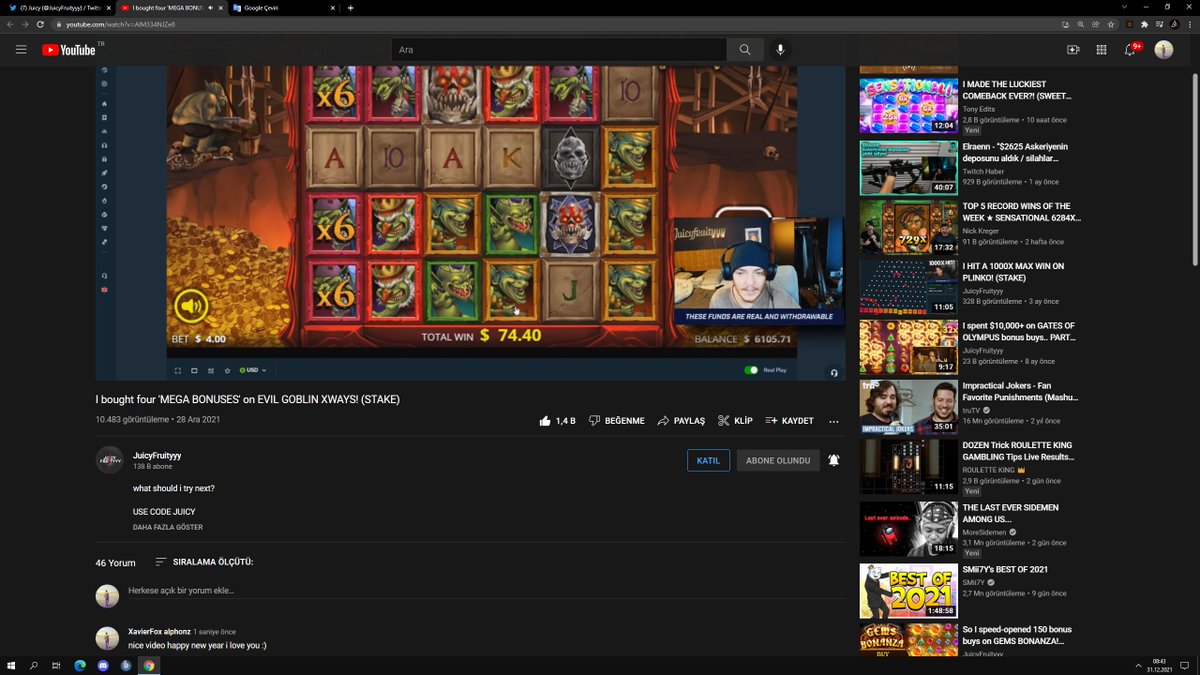
Task: Open XavierFox alphonz commenter name
Action: 159,632
